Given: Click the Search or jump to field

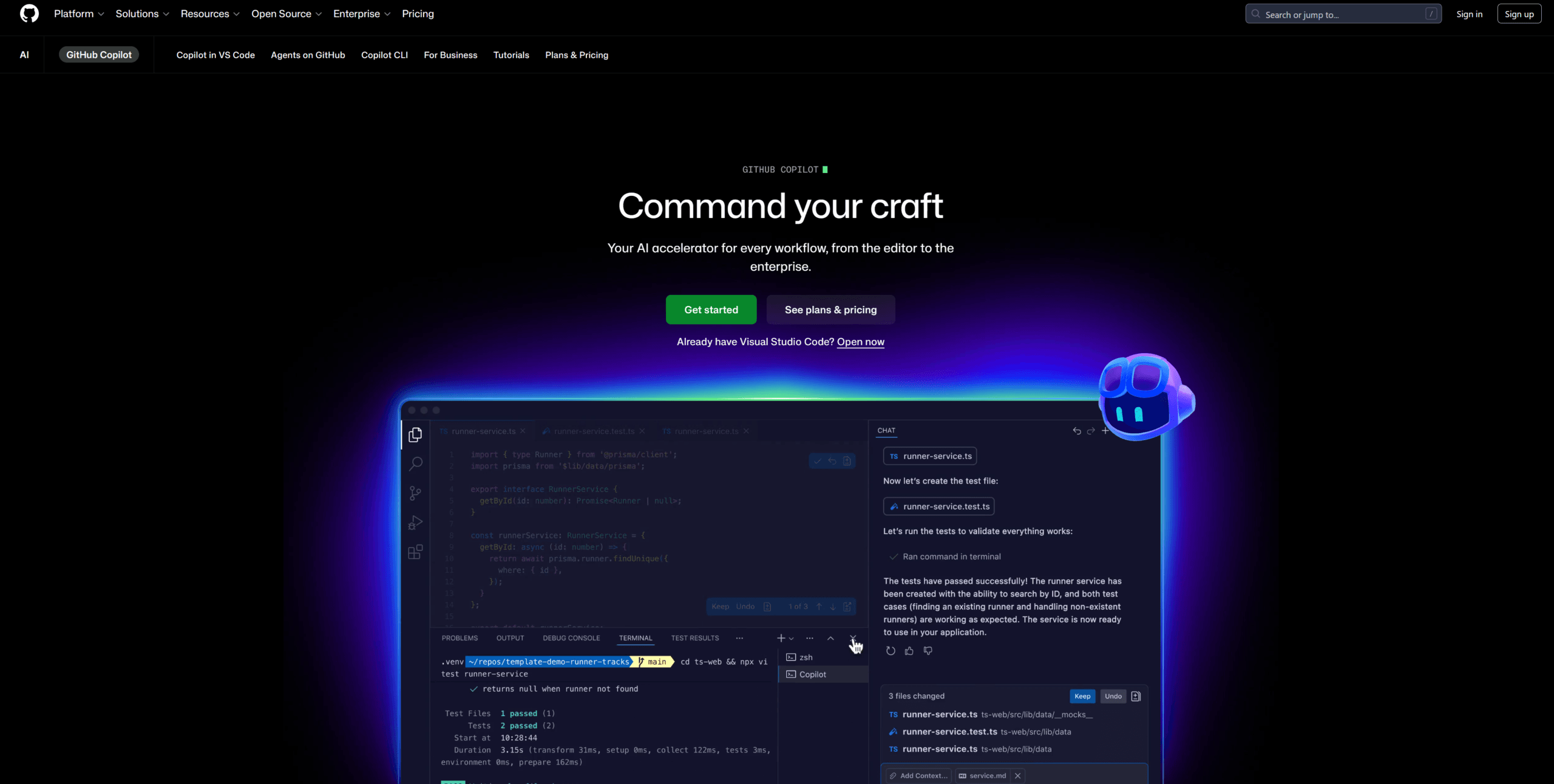Looking at the screenshot, I should tap(1343, 13).
